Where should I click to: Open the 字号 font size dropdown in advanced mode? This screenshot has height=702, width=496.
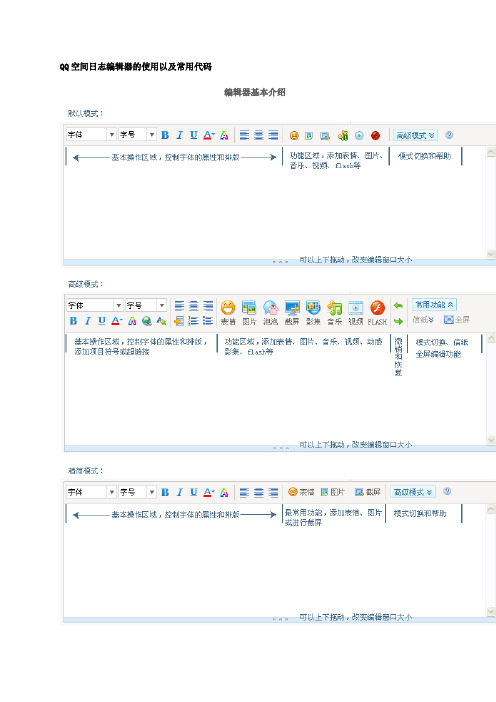coord(146,305)
